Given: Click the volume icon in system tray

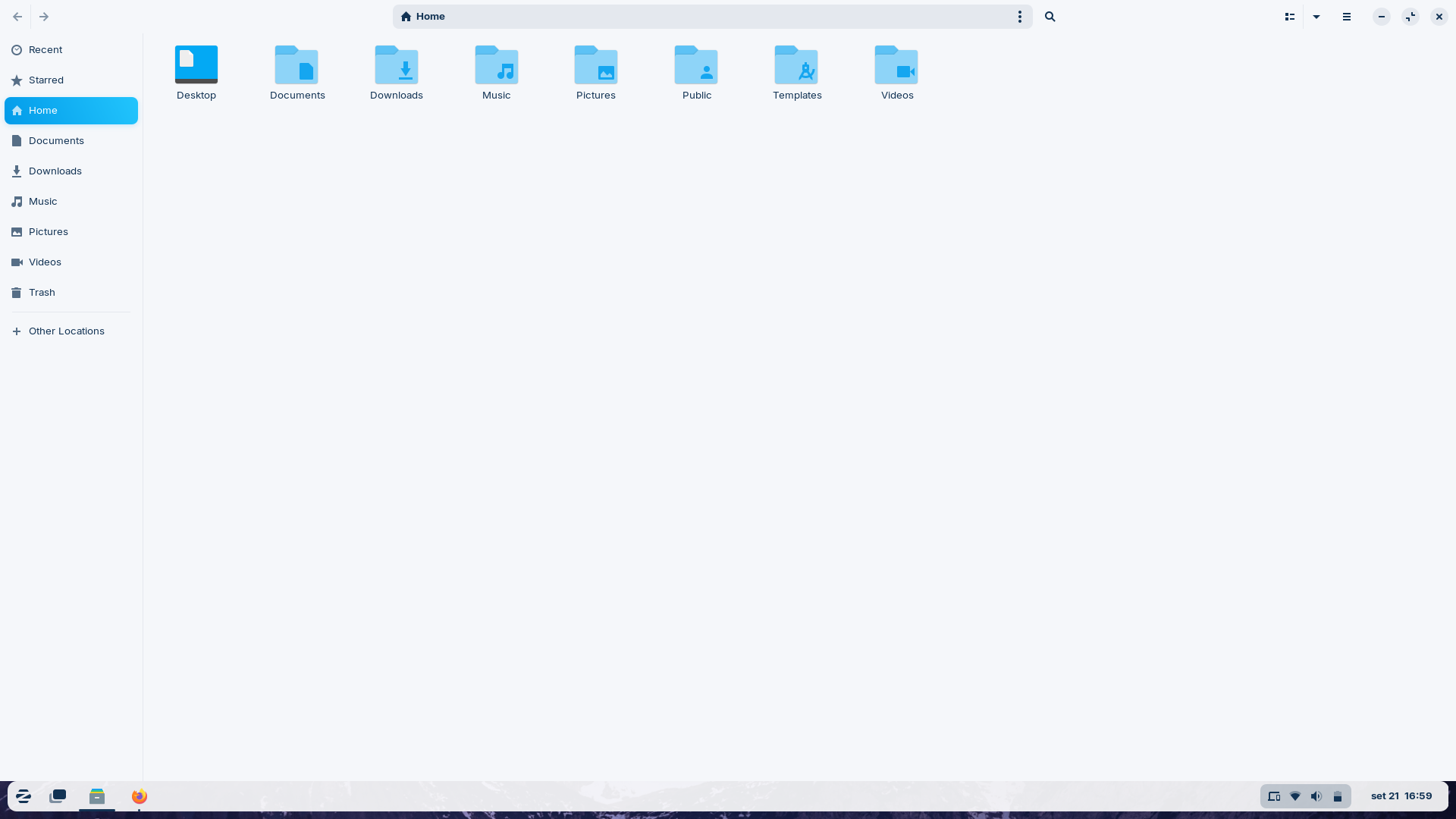Looking at the screenshot, I should (1316, 796).
